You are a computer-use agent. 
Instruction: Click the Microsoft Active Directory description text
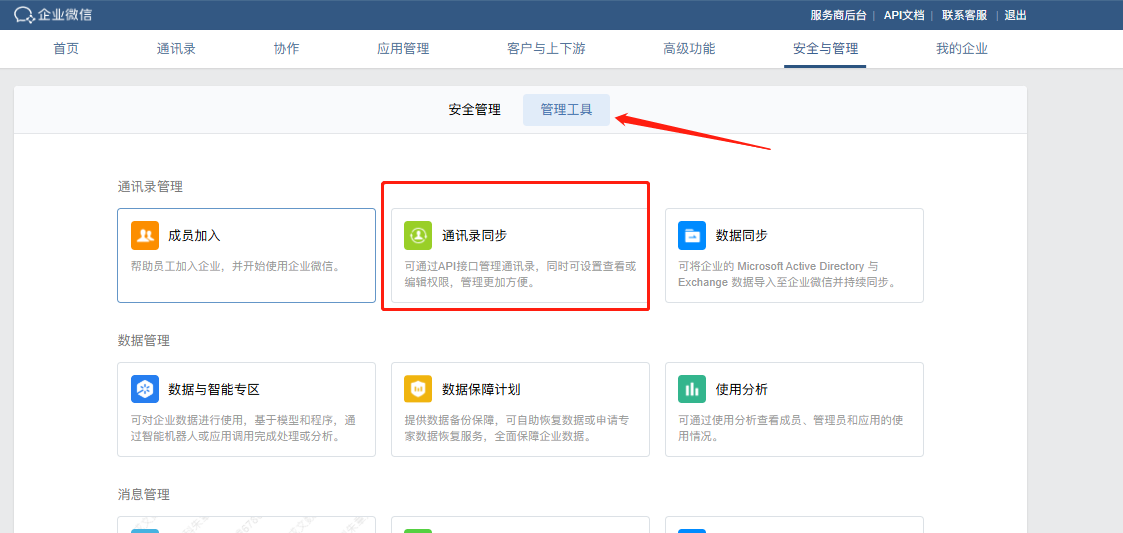click(x=788, y=274)
